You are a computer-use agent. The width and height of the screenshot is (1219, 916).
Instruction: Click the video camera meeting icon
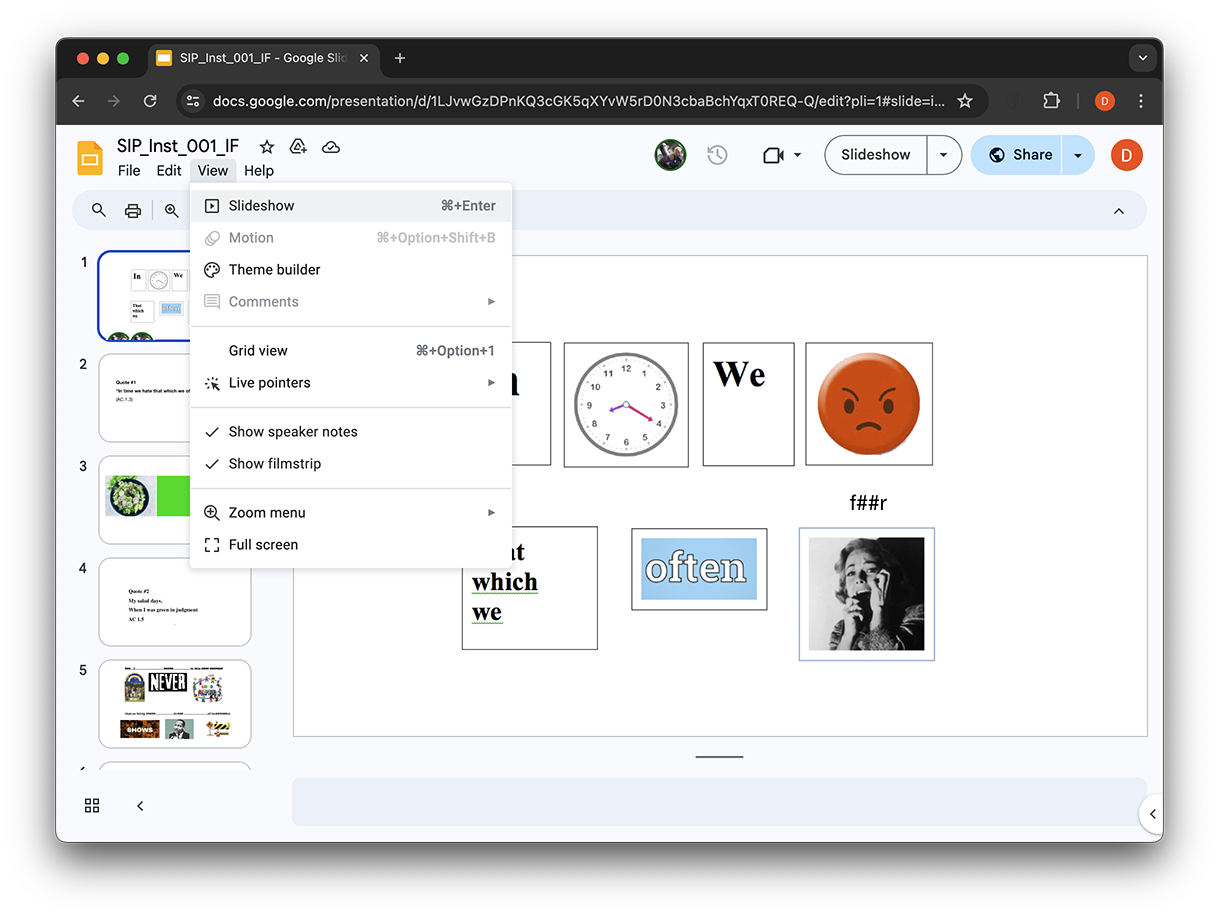coord(772,155)
